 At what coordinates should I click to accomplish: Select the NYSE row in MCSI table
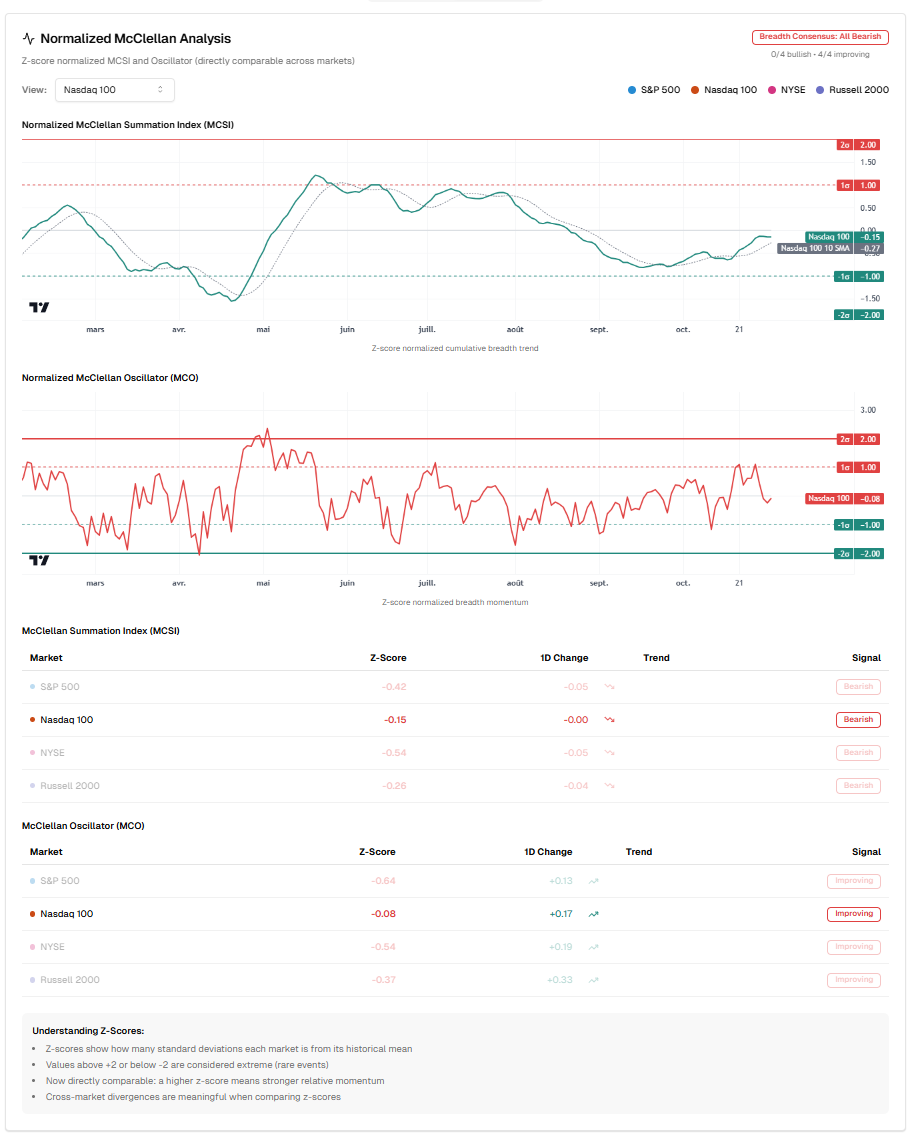455,753
